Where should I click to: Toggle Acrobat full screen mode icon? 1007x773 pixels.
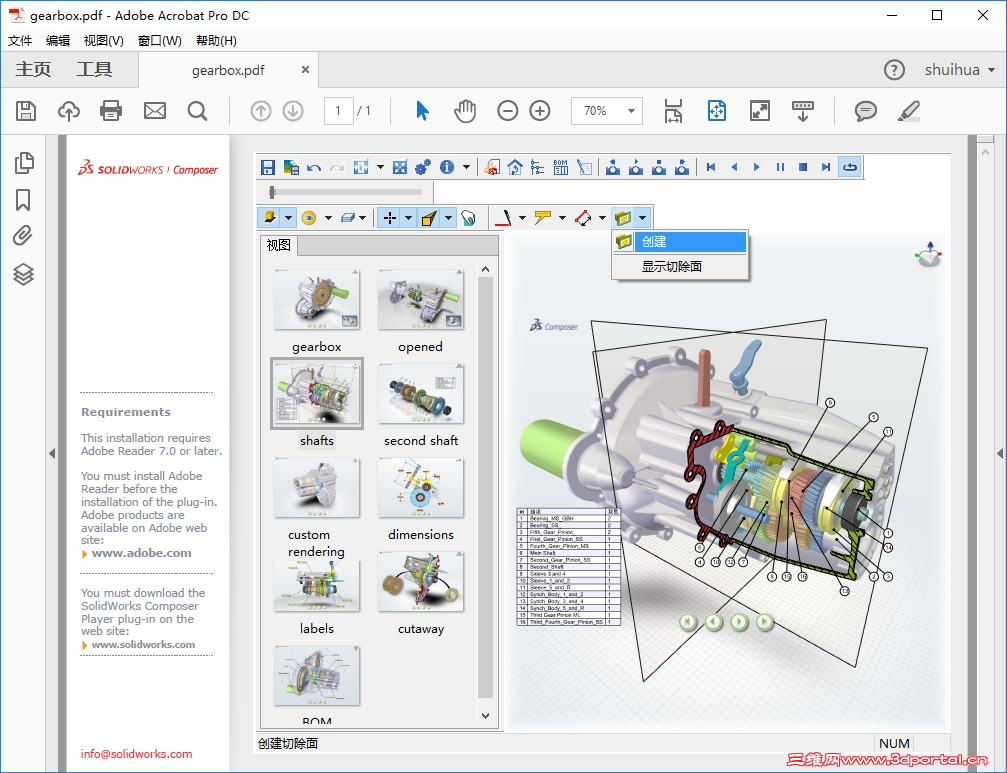pos(760,111)
